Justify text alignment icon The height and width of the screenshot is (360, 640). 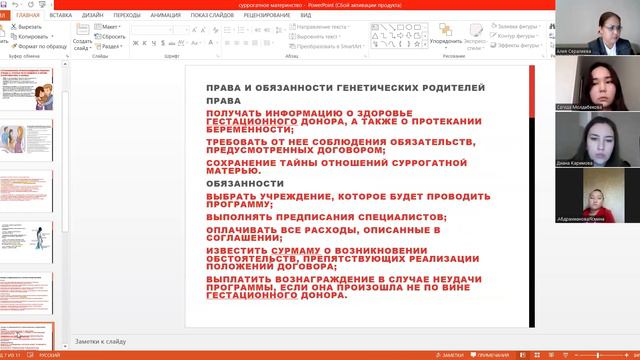coord(255,43)
